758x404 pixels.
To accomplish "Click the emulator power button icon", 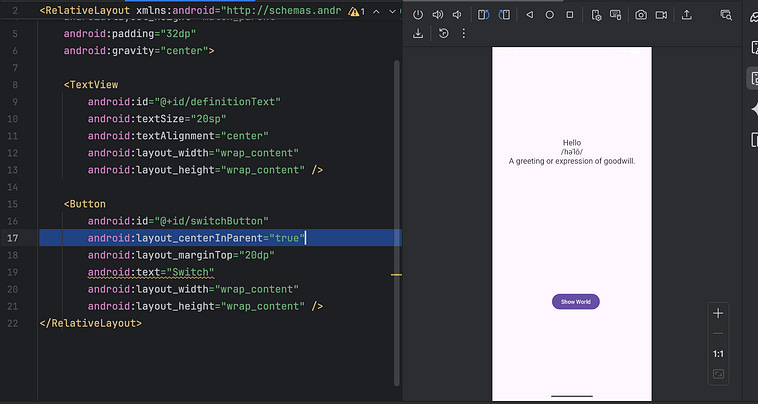I will (418, 15).
